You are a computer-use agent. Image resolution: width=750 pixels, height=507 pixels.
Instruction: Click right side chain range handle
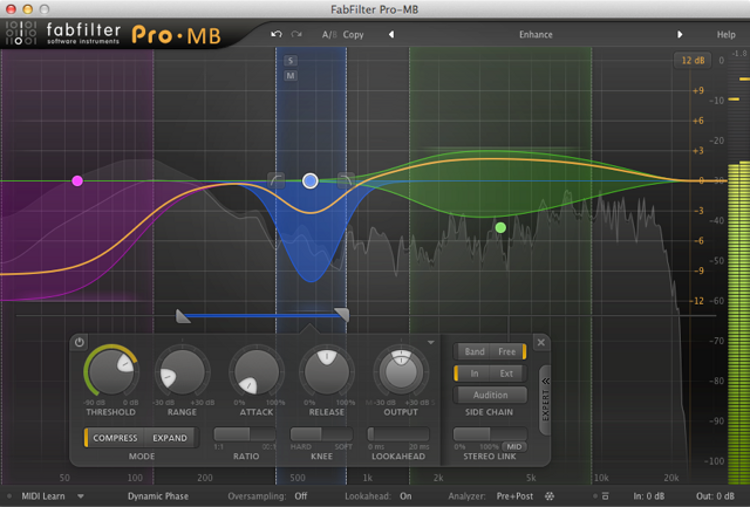coord(342,315)
